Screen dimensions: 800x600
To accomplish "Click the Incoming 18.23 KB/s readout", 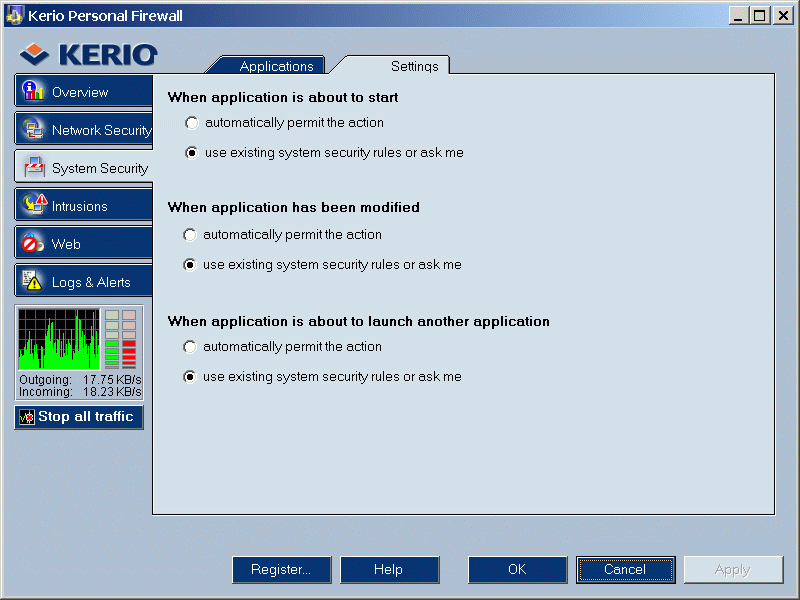I will pyautogui.click(x=80, y=392).
